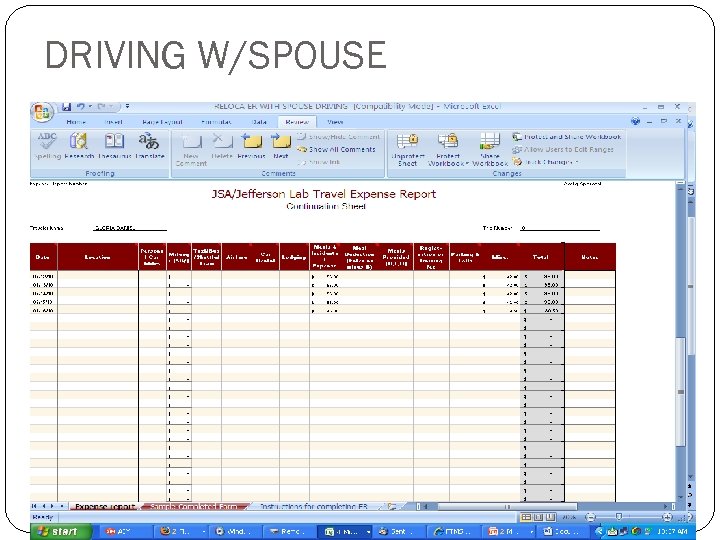Click the previous sheet navigation arrow
The height and width of the screenshot is (540, 720).
pos(45,506)
